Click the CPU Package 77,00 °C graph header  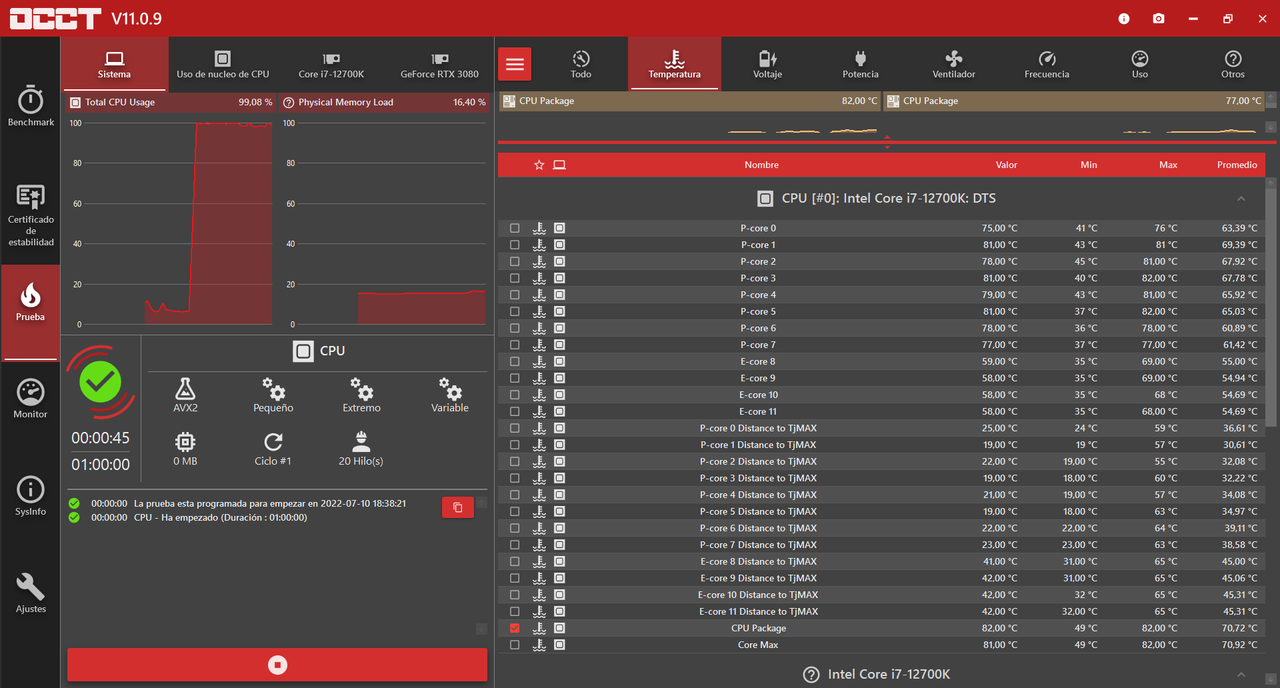pos(1073,101)
